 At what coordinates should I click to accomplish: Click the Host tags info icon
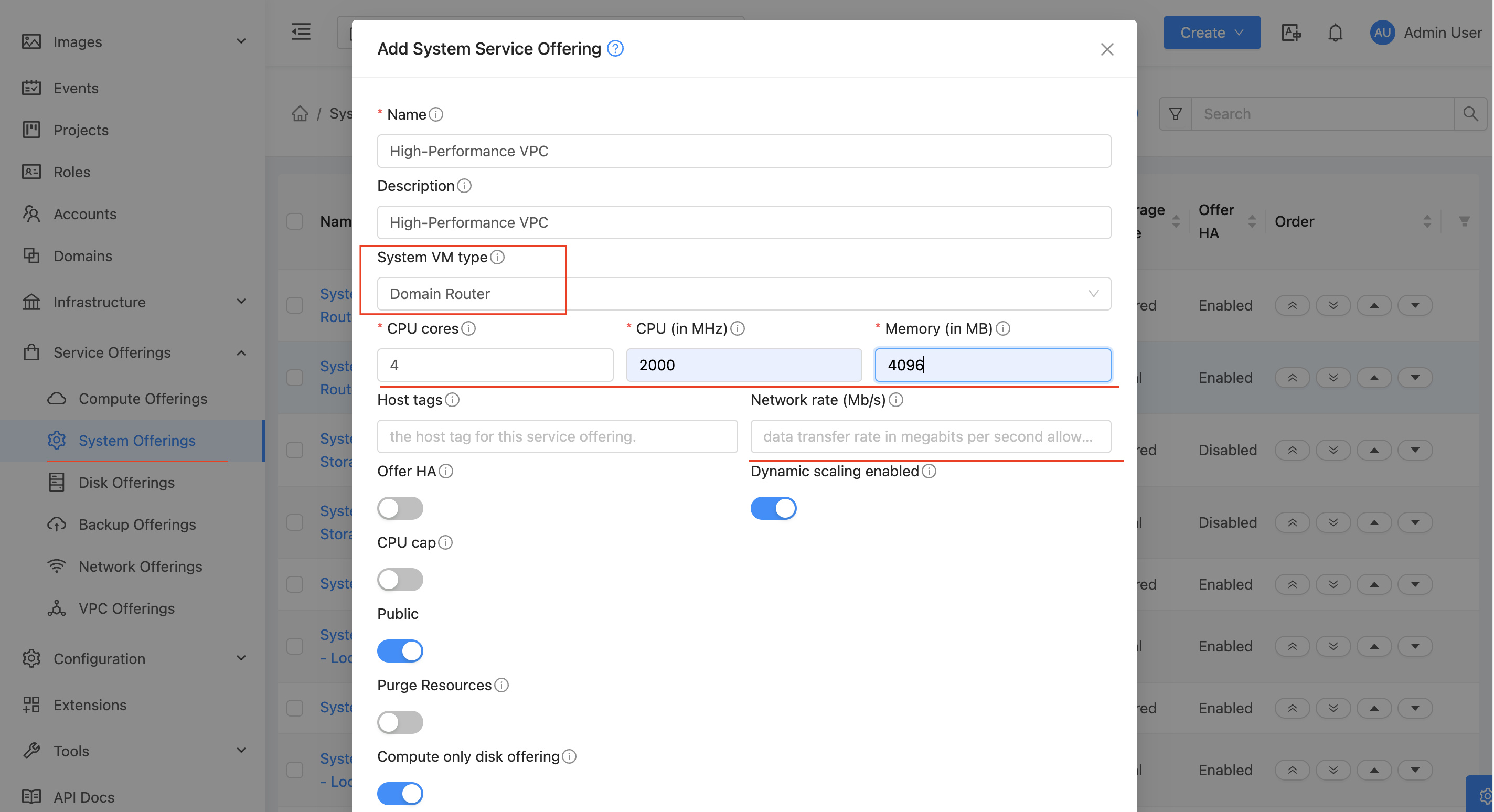coord(452,400)
